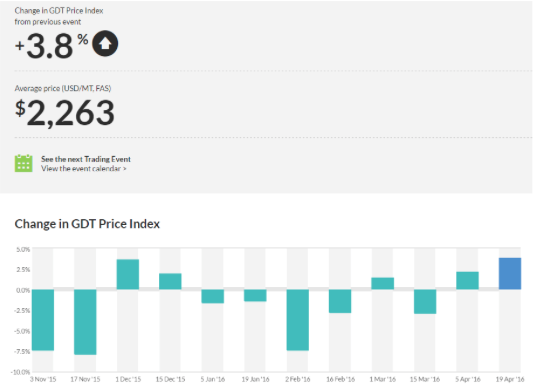Select the 19 Jan '16 bar

[255, 295]
